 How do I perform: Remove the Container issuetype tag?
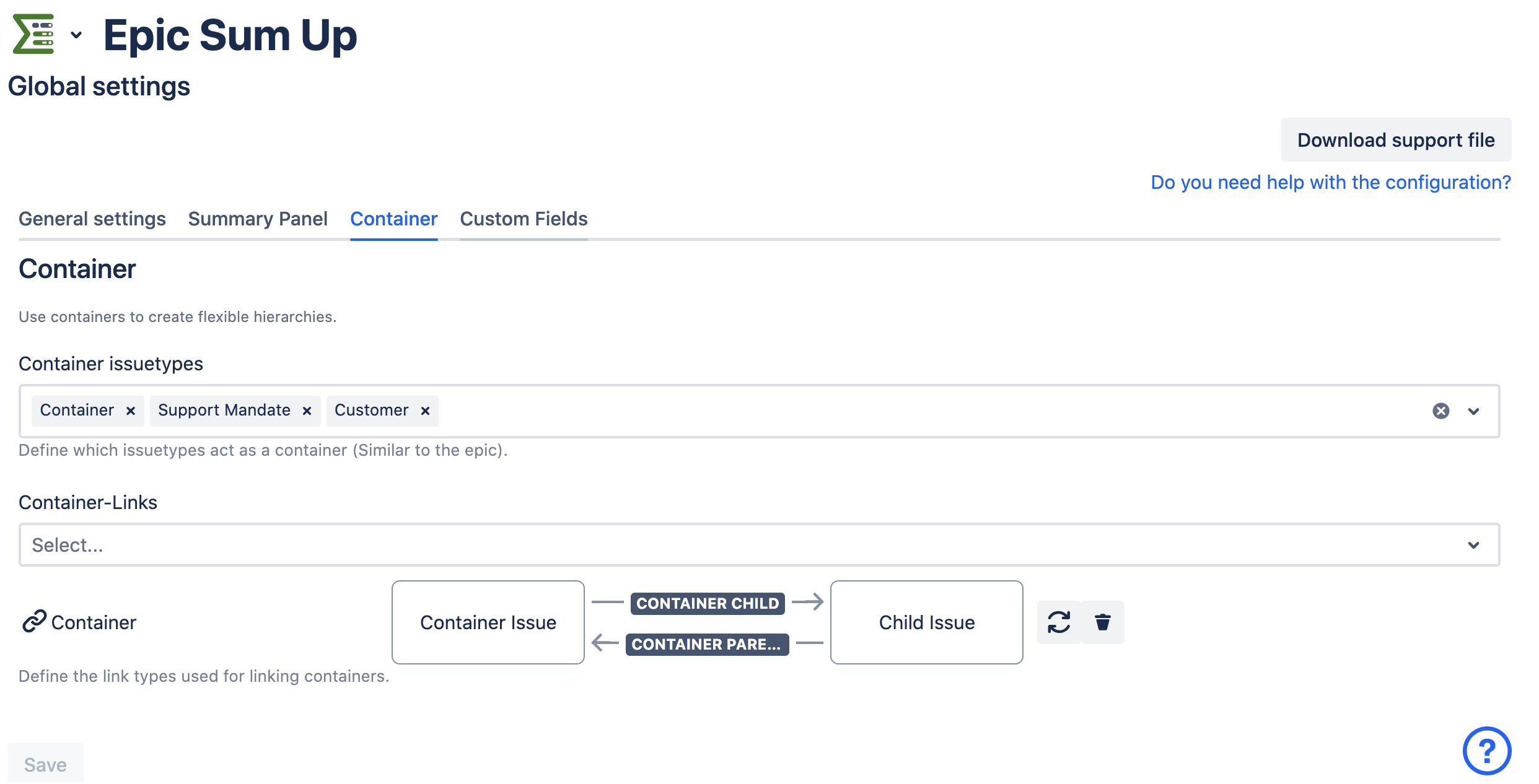point(131,411)
